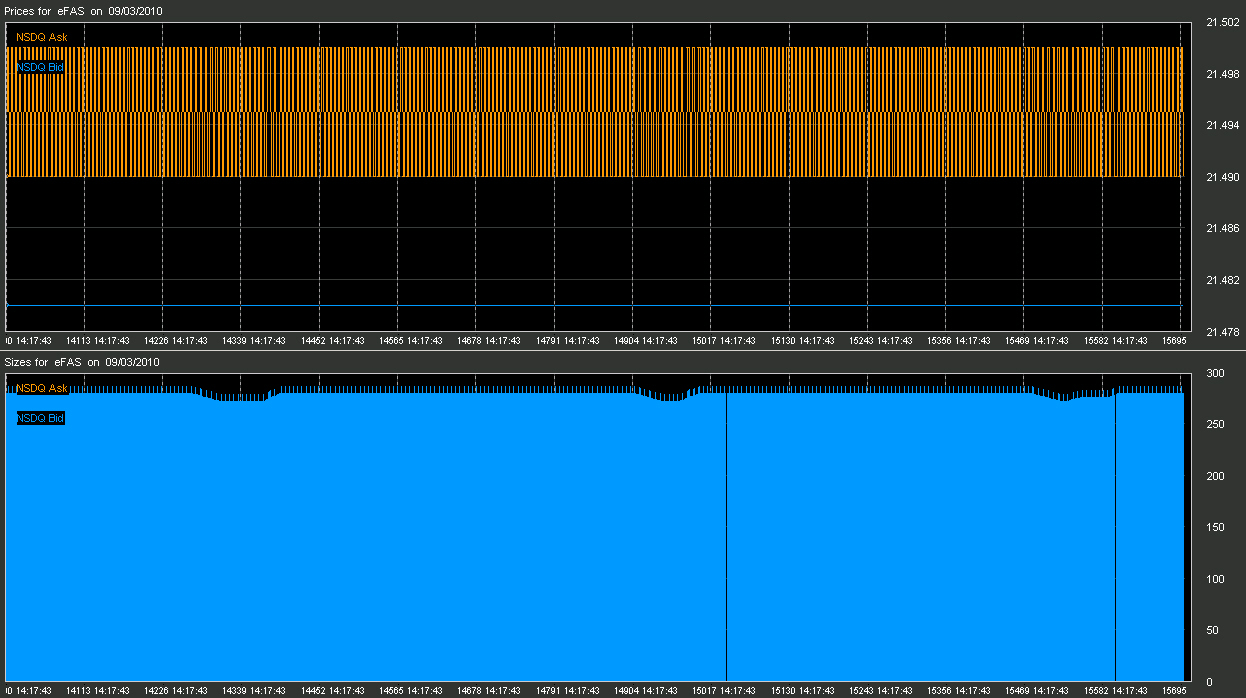The image size is (1246, 698).
Task: Click '14678 14:17:43' label under Sizes chart
Action: pos(489,691)
